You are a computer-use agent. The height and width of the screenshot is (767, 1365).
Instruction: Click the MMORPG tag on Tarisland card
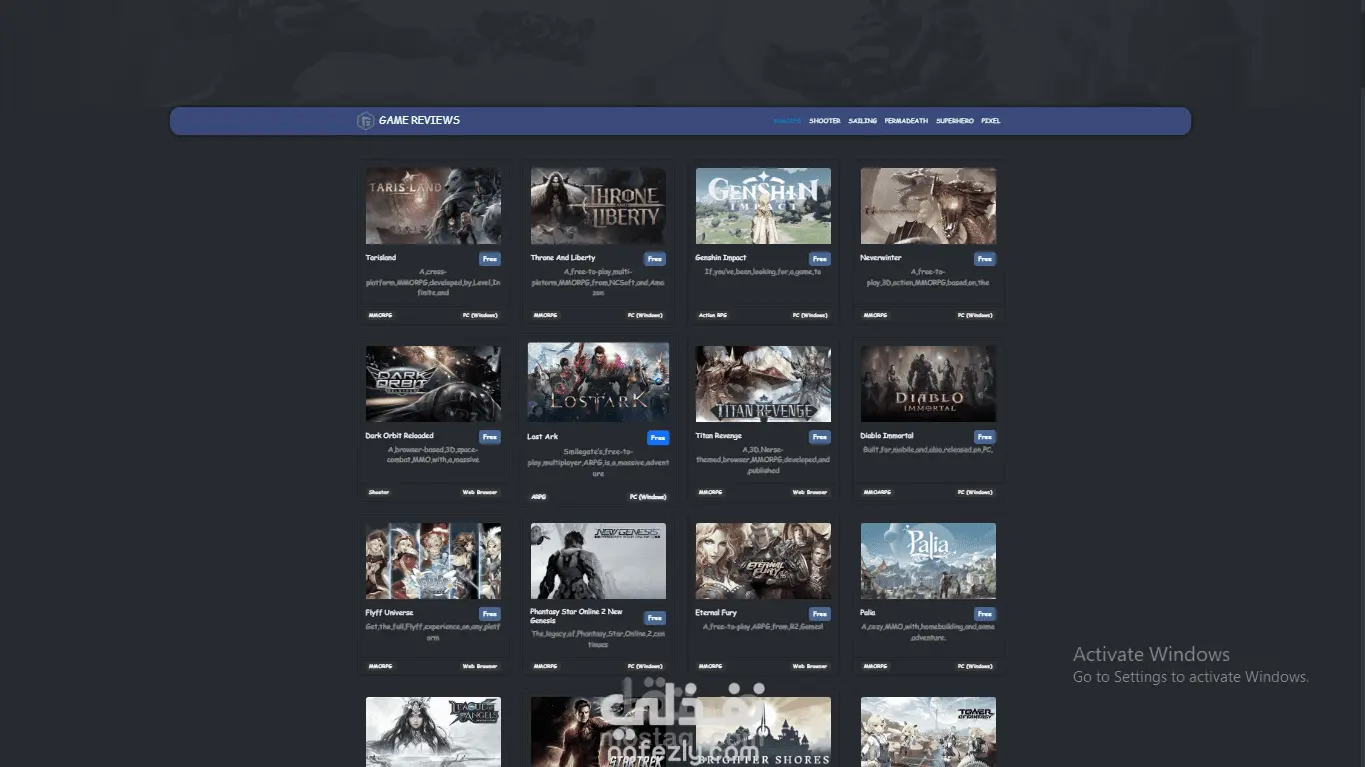[381, 316]
